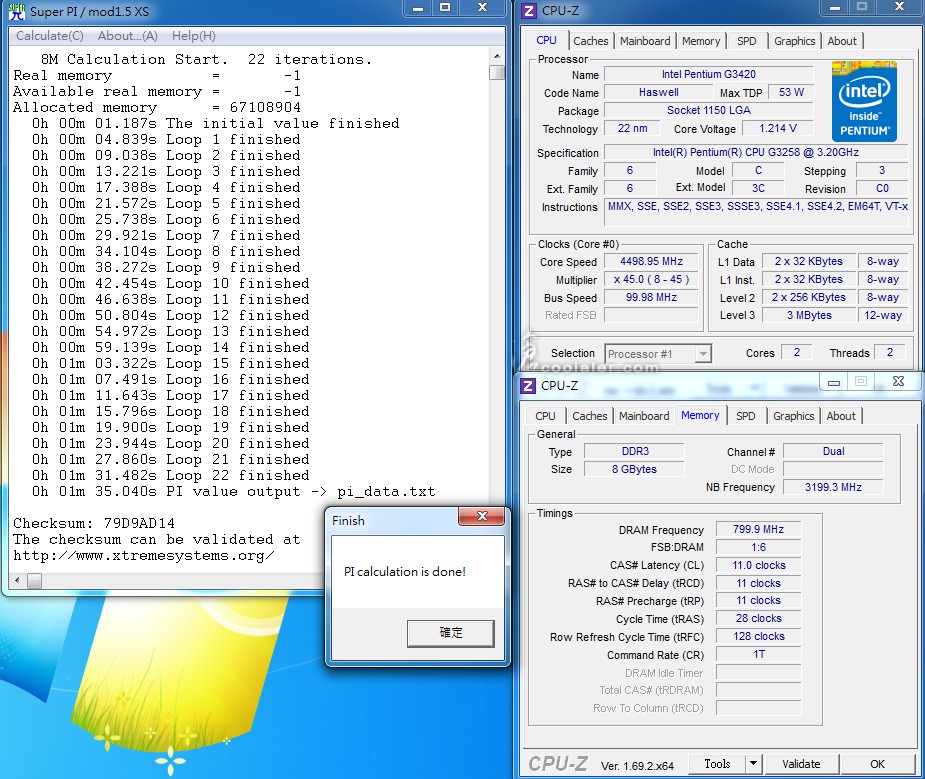
Task: Click the horizontal scrollbar thumb in Super PI
Action: click(34, 581)
